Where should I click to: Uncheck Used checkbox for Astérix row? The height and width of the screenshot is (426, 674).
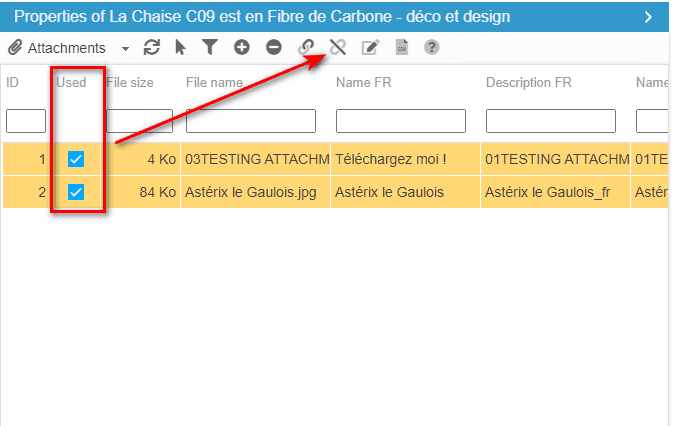pos(76,192)
